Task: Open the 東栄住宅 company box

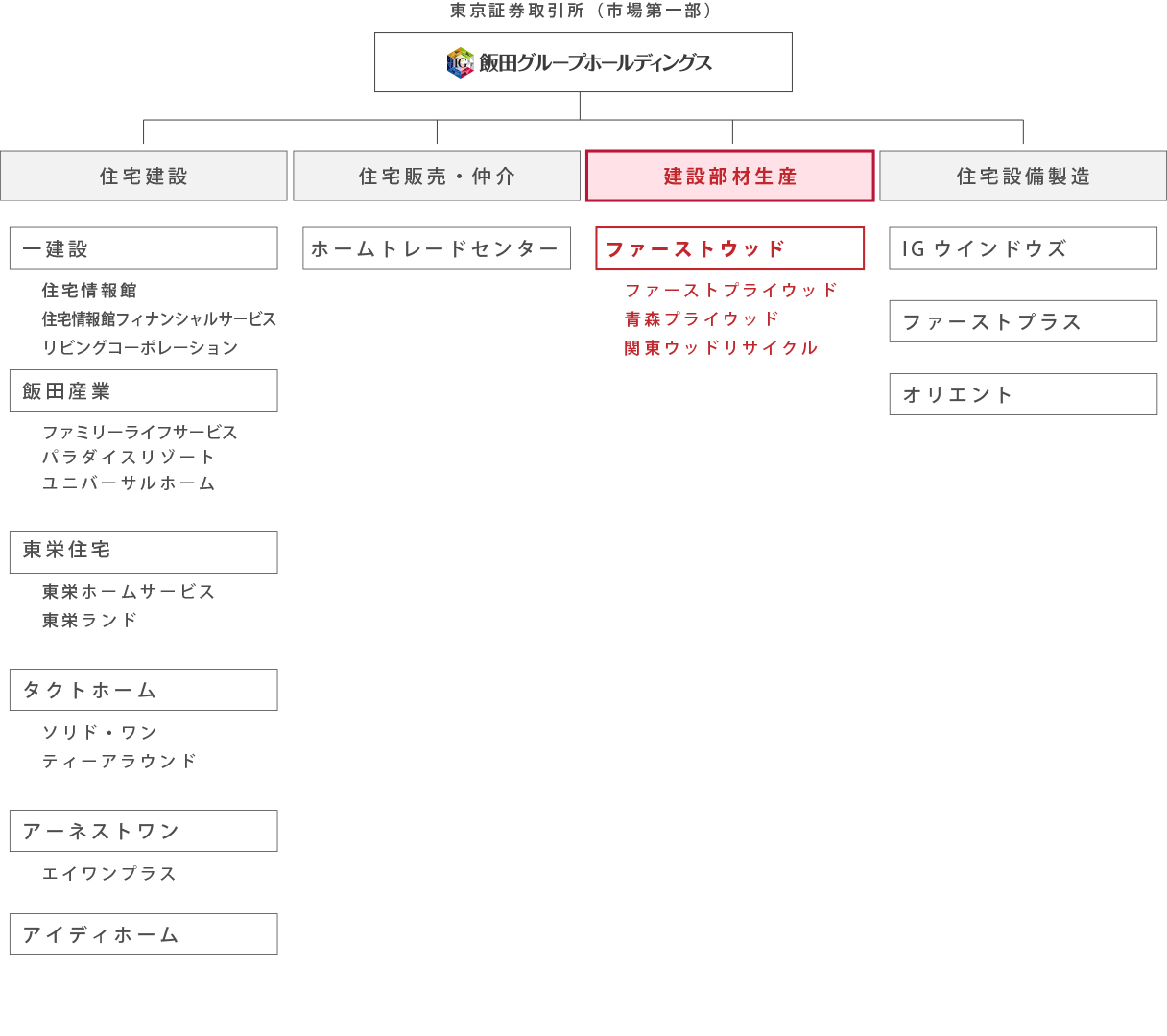Action: (x=144, y=553)
